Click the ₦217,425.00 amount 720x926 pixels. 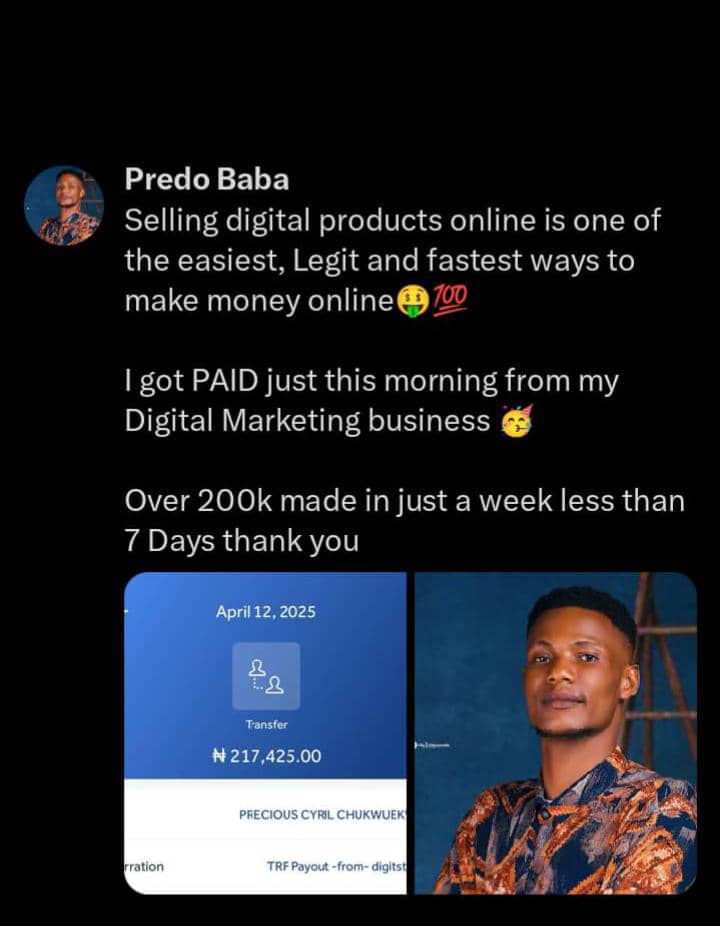pos(266,756)
